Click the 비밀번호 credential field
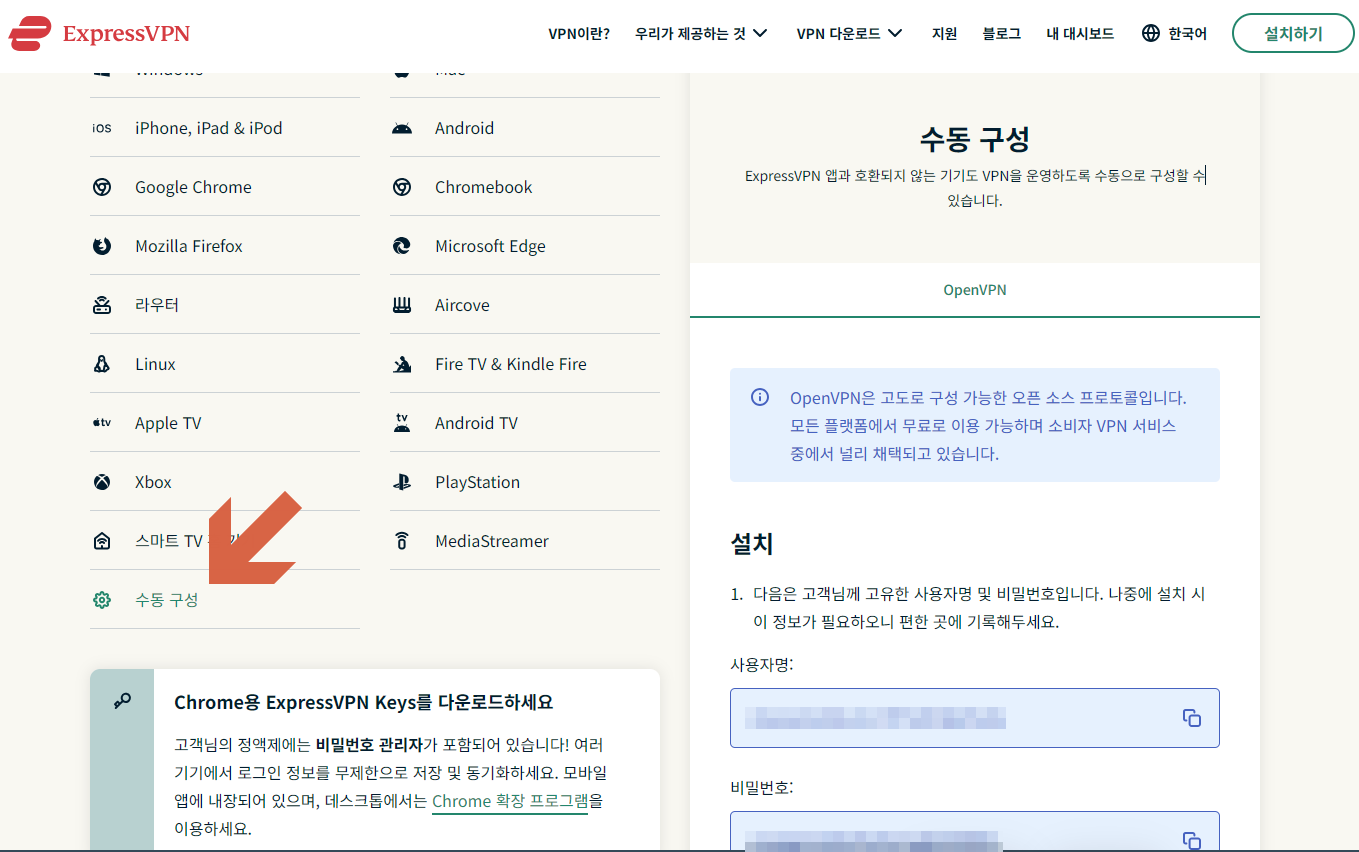 [x=975, y=832]
